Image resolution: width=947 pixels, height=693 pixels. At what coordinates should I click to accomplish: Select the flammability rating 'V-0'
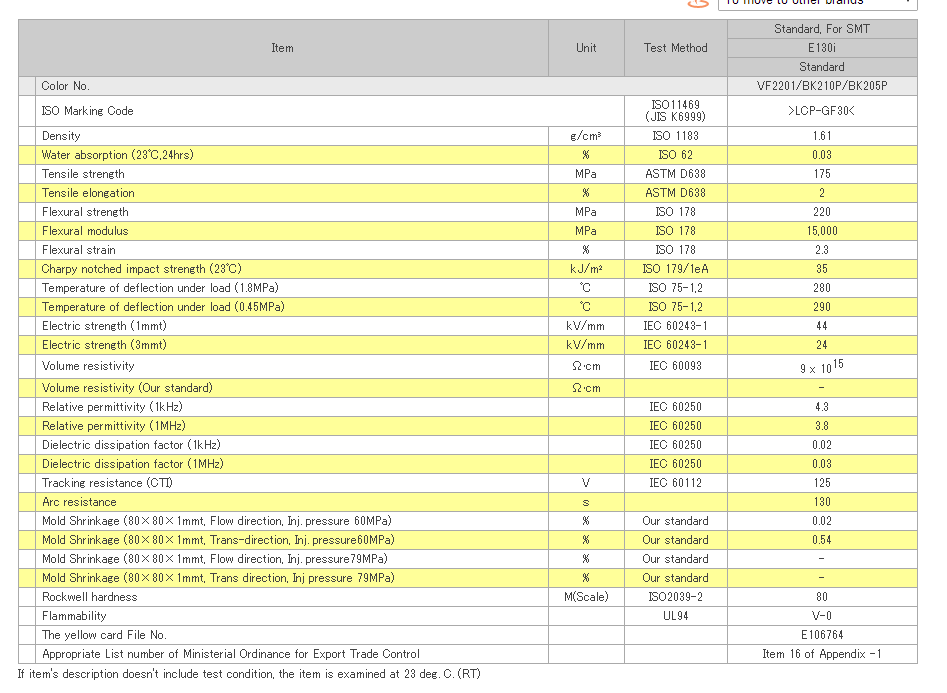(x=822, y=616)
